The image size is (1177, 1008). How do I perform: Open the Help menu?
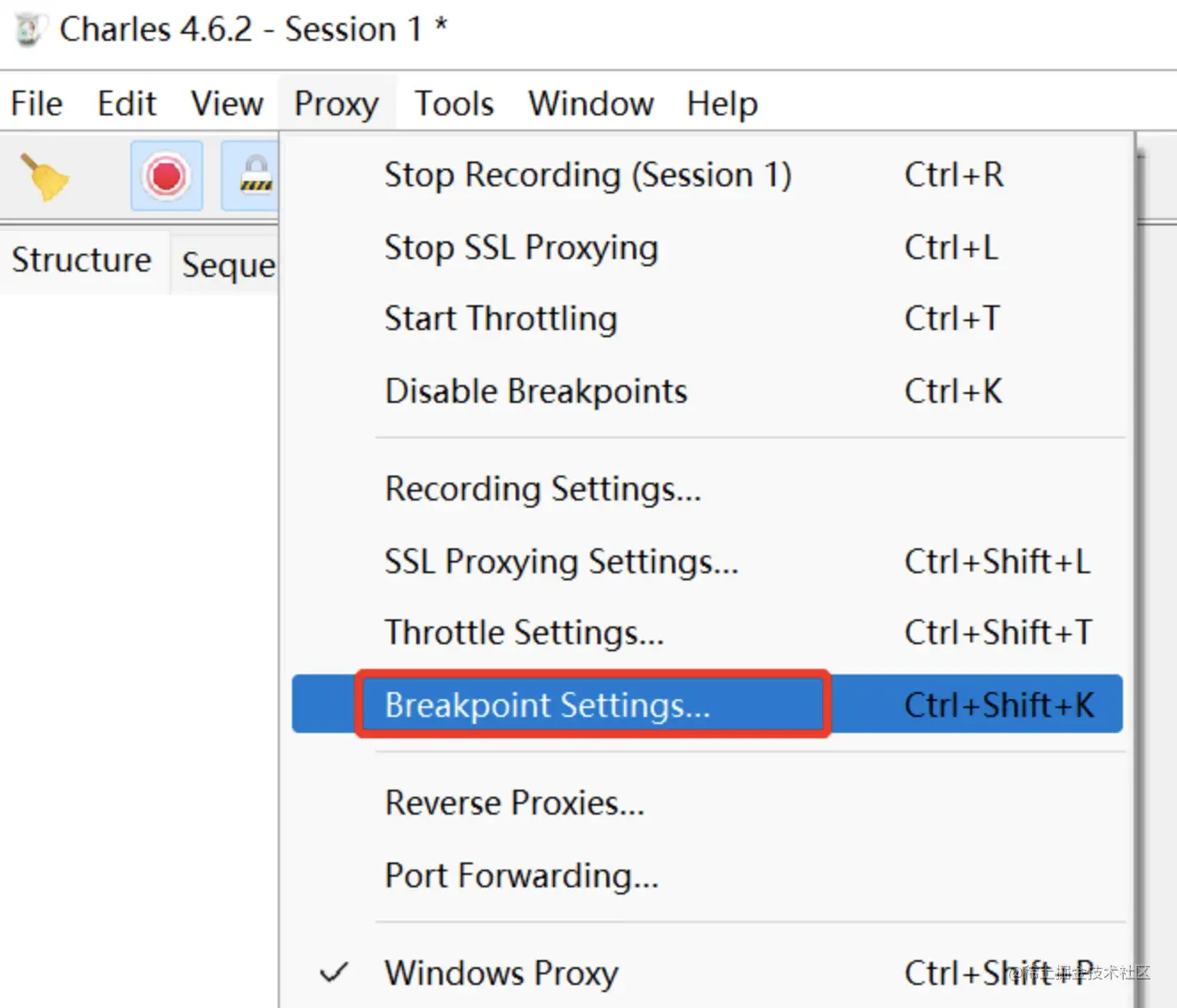point(723,104)
